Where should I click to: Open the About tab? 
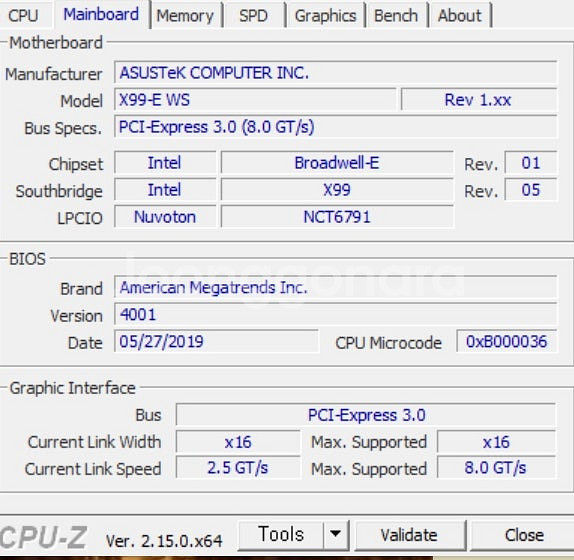[x=460, y=16]
